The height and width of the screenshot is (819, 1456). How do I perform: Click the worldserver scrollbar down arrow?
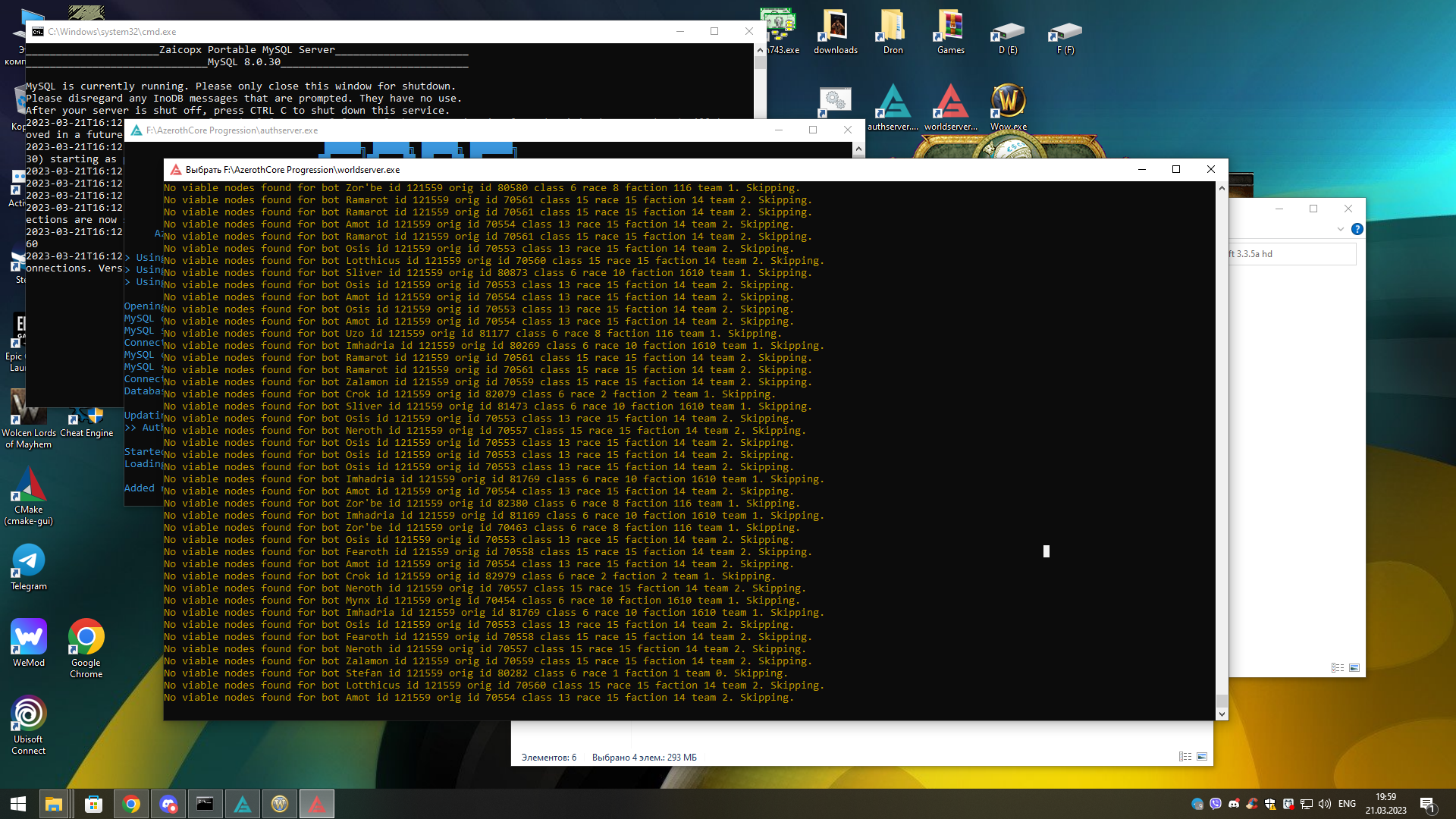(1222, 714)
